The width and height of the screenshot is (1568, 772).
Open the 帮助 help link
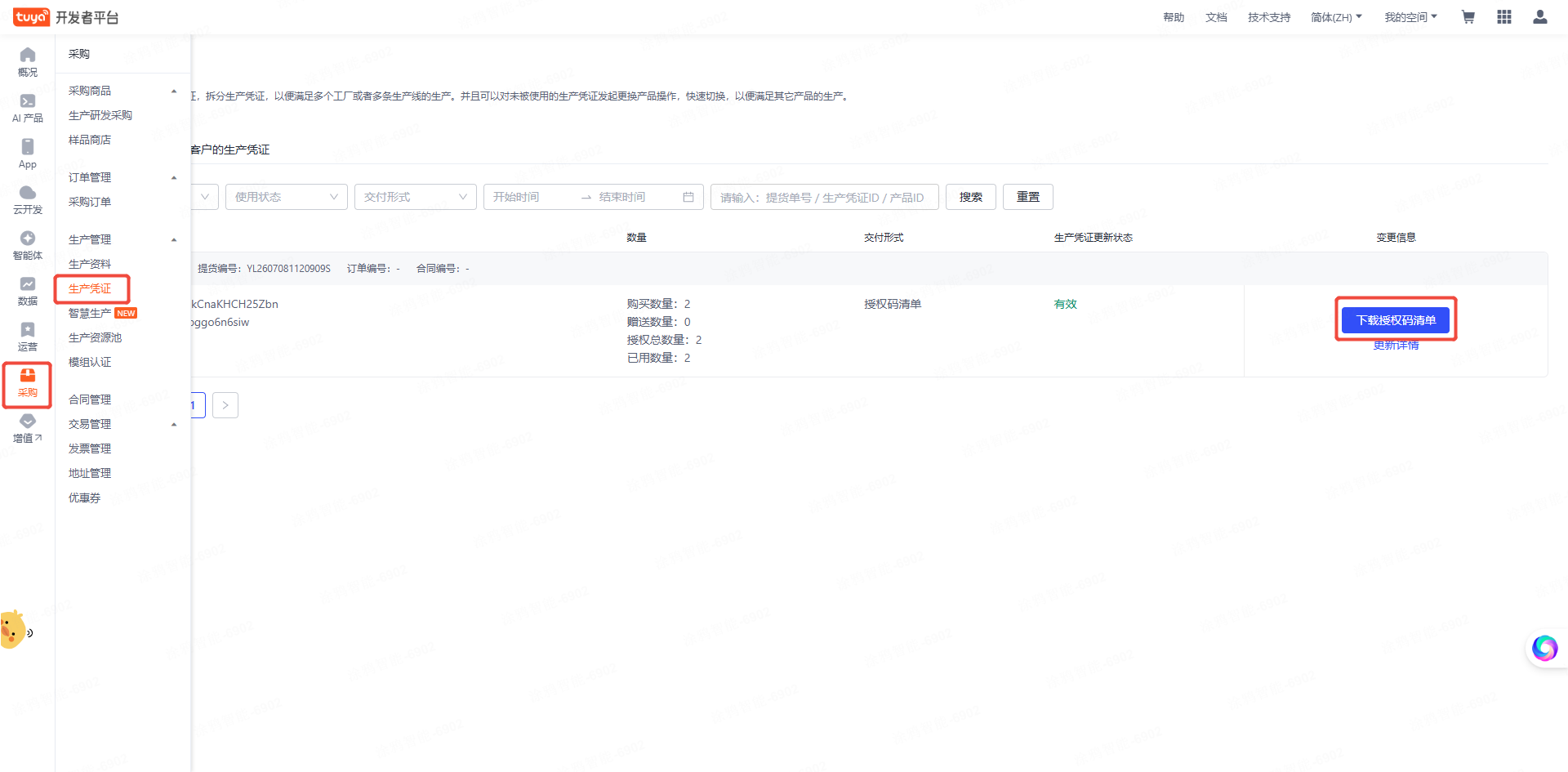click(1174, 17)
